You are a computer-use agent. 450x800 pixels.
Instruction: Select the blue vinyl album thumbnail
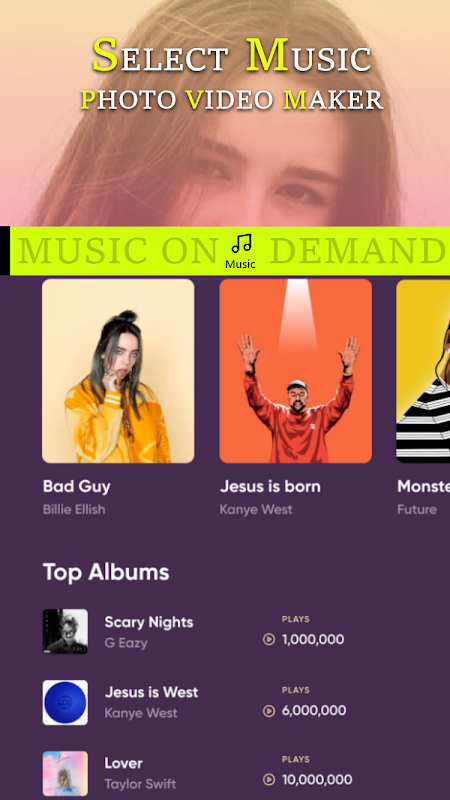click(x=65, y=703)
